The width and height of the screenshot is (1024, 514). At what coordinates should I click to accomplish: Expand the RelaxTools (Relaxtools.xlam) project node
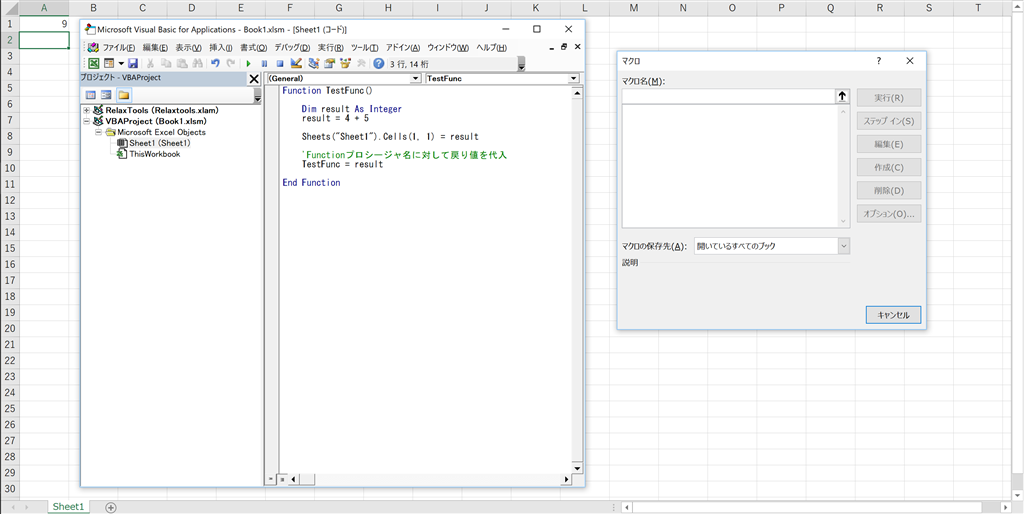tap(86, 110)
